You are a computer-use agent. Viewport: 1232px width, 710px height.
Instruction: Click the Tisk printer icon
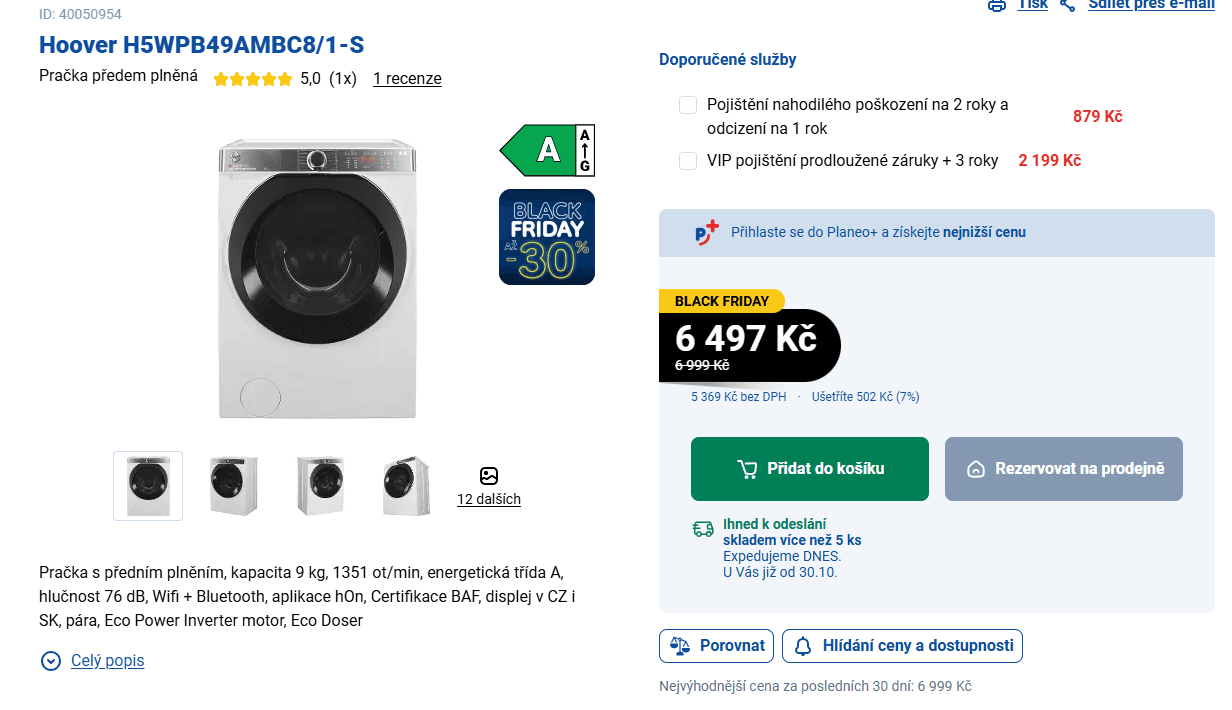pyautogui.click(x=996, y=5)
